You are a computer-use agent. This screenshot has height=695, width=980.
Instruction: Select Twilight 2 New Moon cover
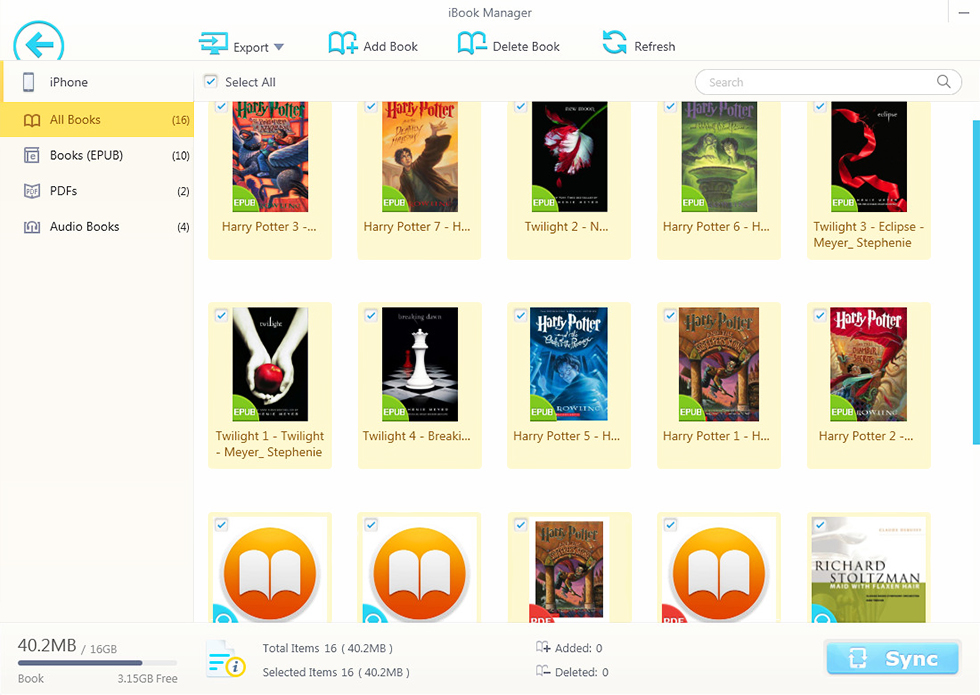(x=569, y=157)
